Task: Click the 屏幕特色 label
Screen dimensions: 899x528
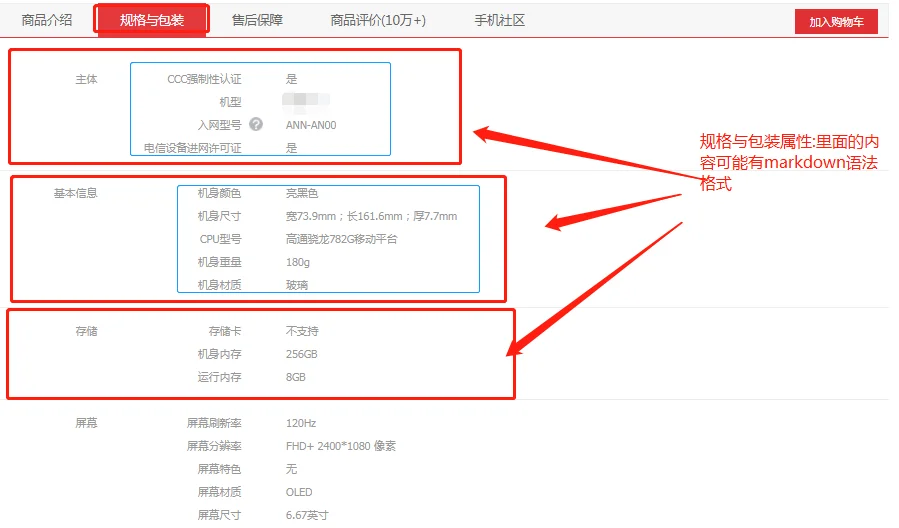Action: (x=220, y=469)
